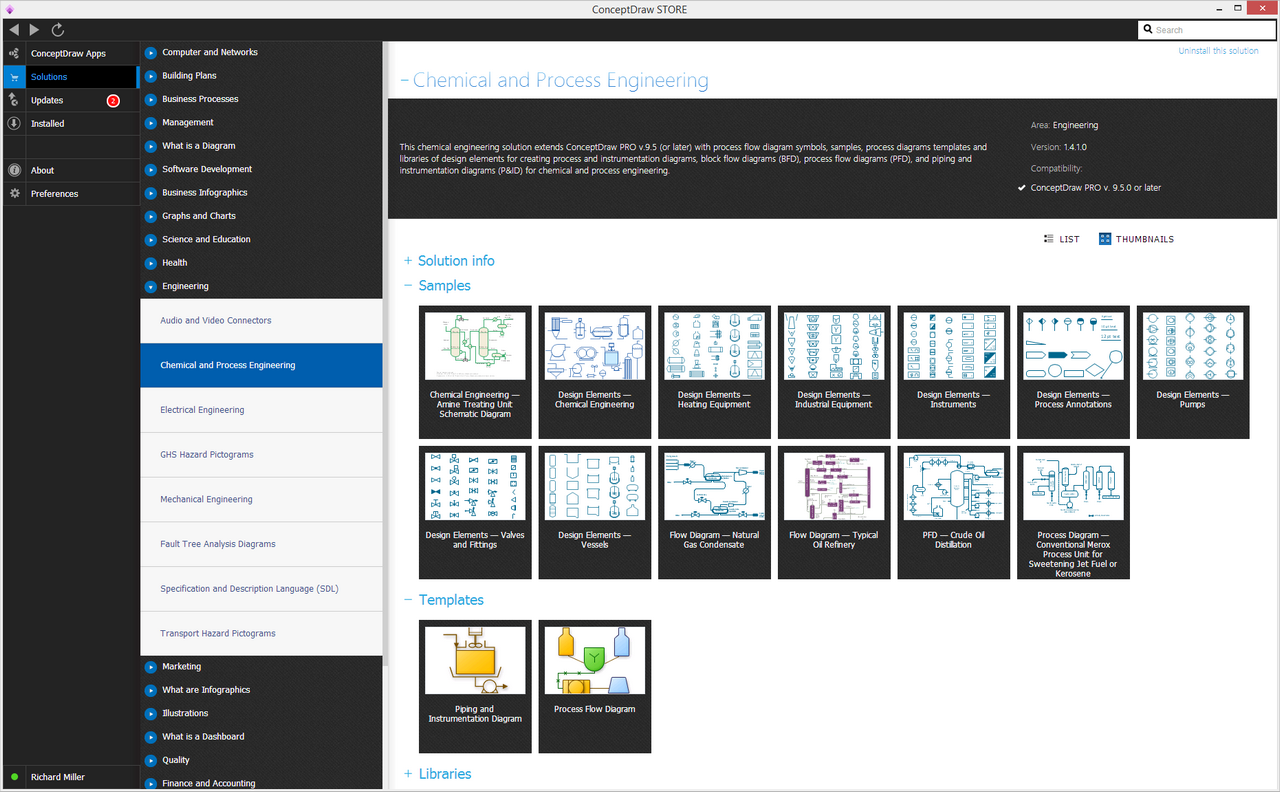
Task: Click the red updates count badge
Action: click(113, 101)
